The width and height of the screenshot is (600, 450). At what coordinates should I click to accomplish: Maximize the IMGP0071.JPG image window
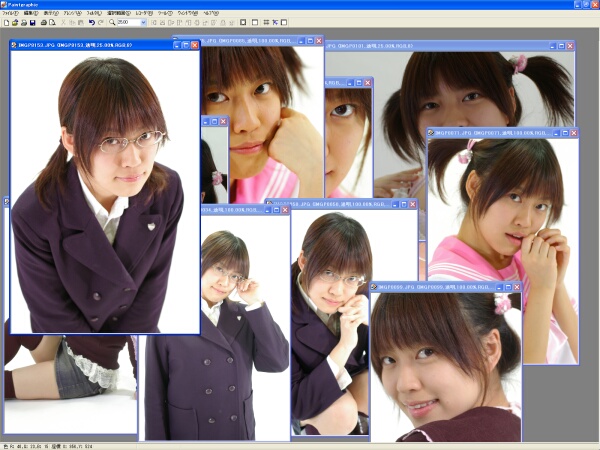click(565, 133)
